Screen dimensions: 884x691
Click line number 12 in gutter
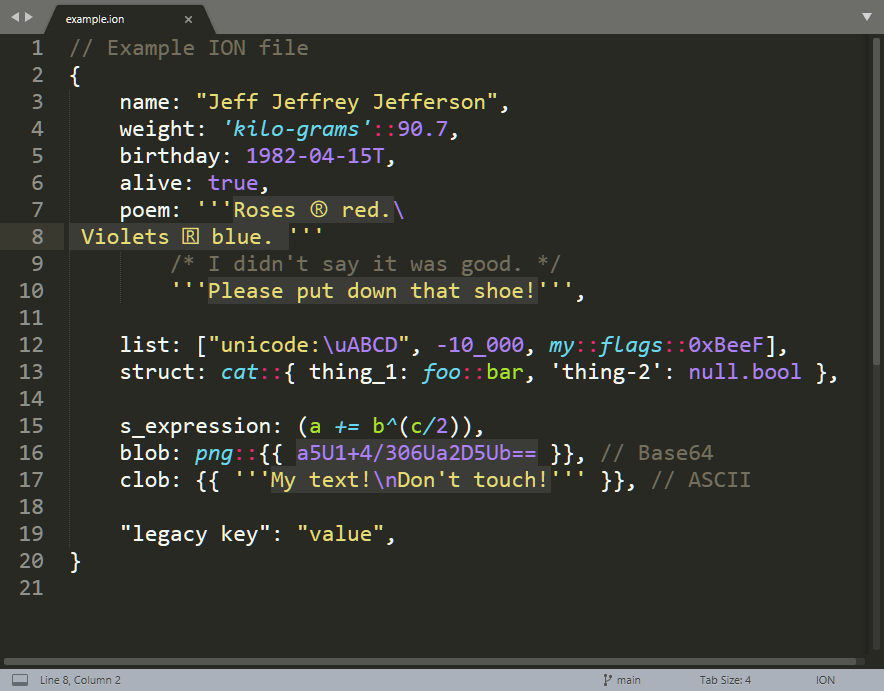(x=31, y=344)
